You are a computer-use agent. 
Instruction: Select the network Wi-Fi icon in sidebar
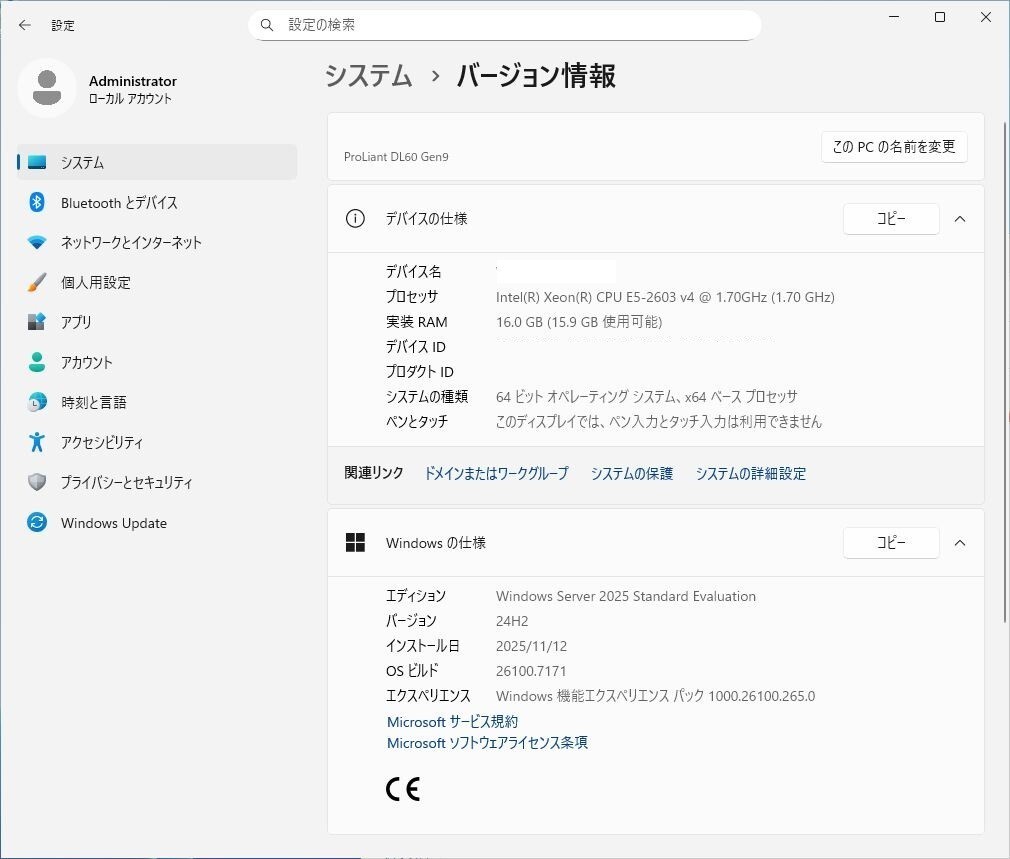point(37,242)
